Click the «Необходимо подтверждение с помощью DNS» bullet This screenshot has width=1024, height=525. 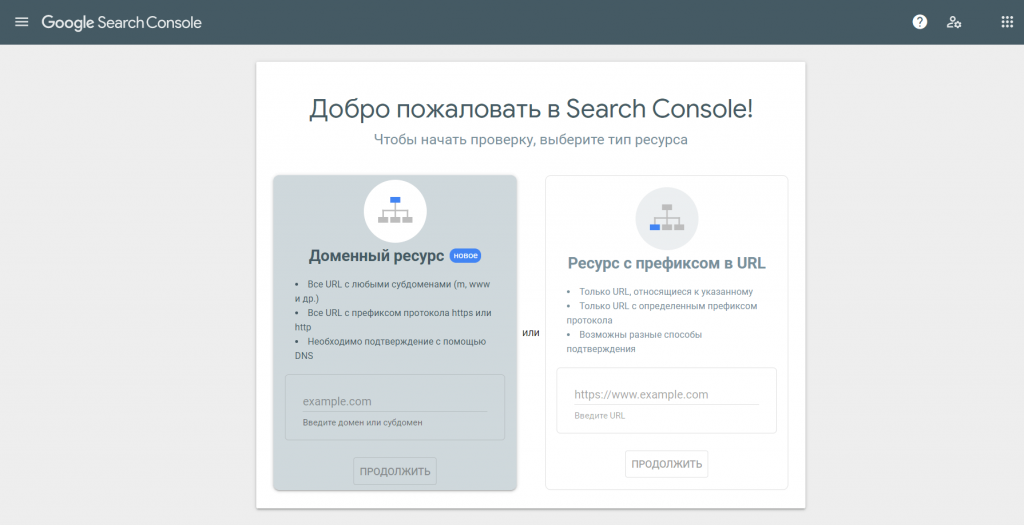pyautogui.click(x=391, y=349)
